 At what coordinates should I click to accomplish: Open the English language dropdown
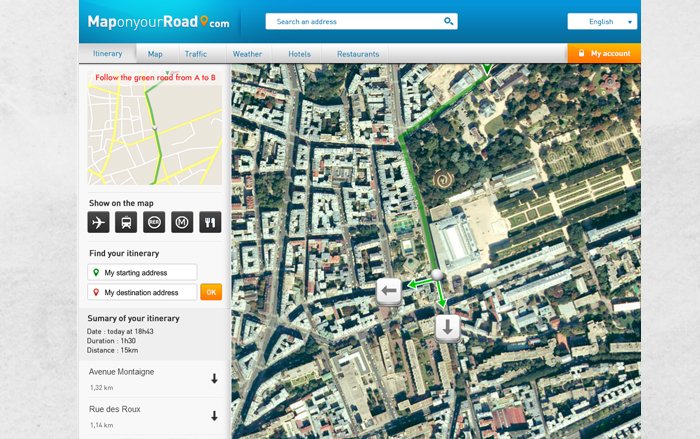[601, 21]
